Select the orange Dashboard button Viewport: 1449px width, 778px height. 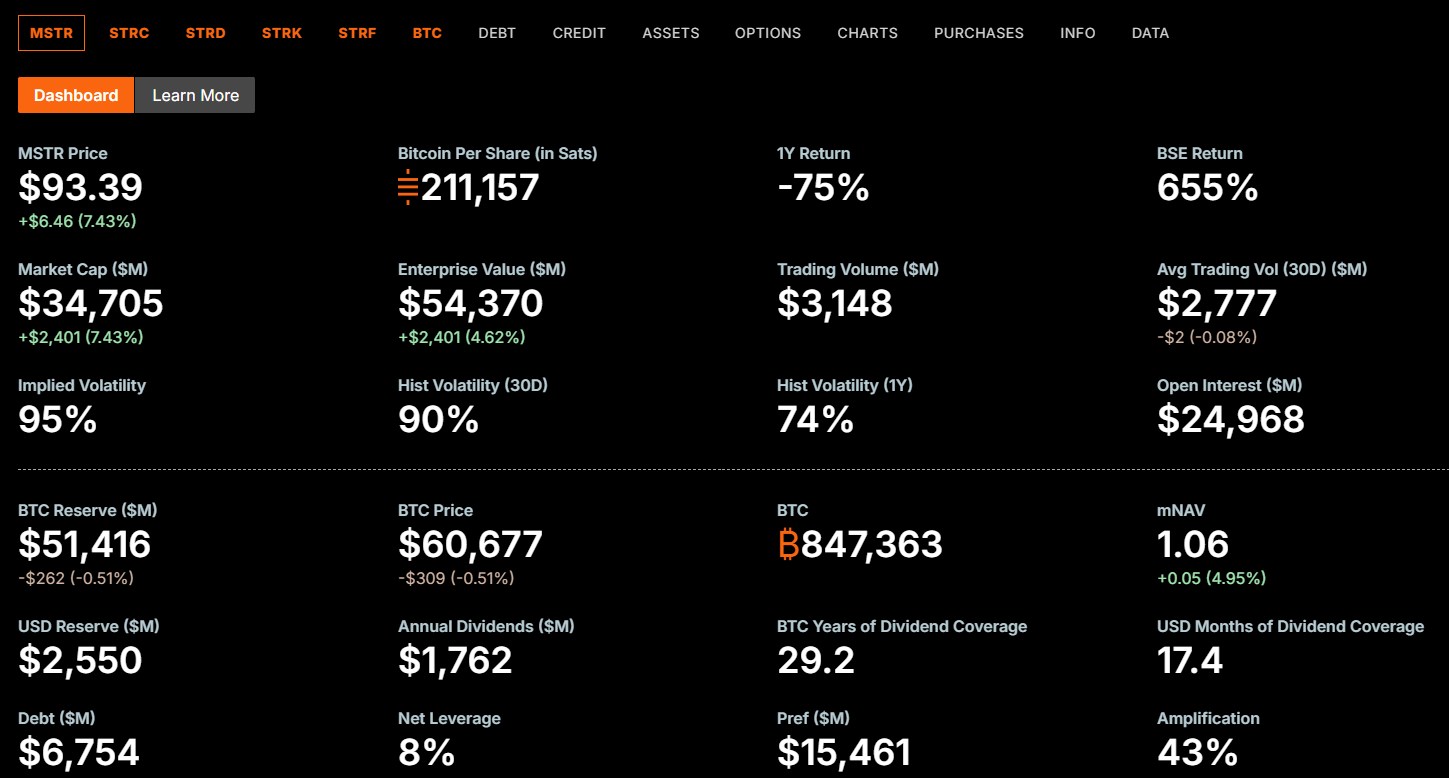click(x=76, y=95)
